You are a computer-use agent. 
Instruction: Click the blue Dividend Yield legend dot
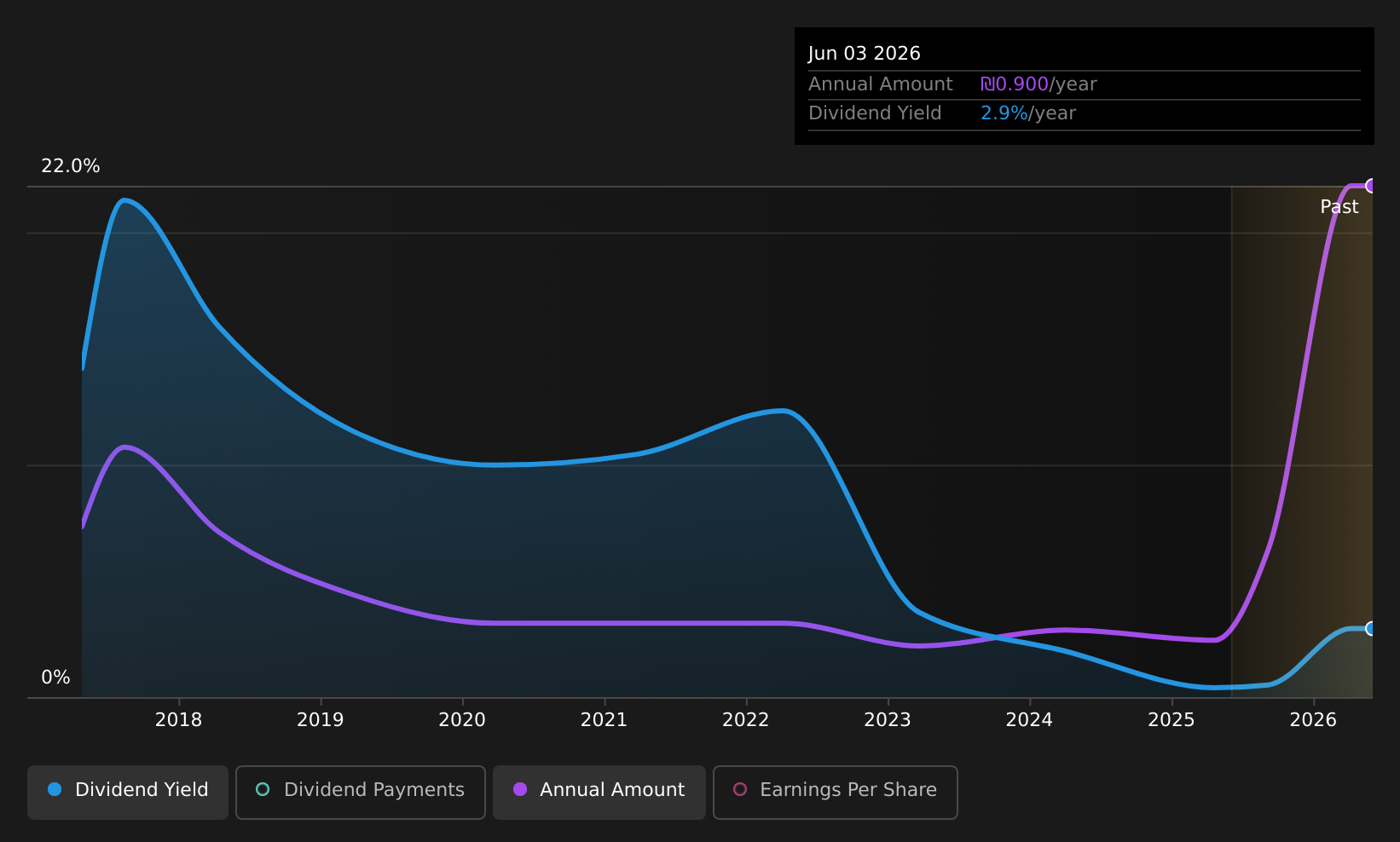55,789
